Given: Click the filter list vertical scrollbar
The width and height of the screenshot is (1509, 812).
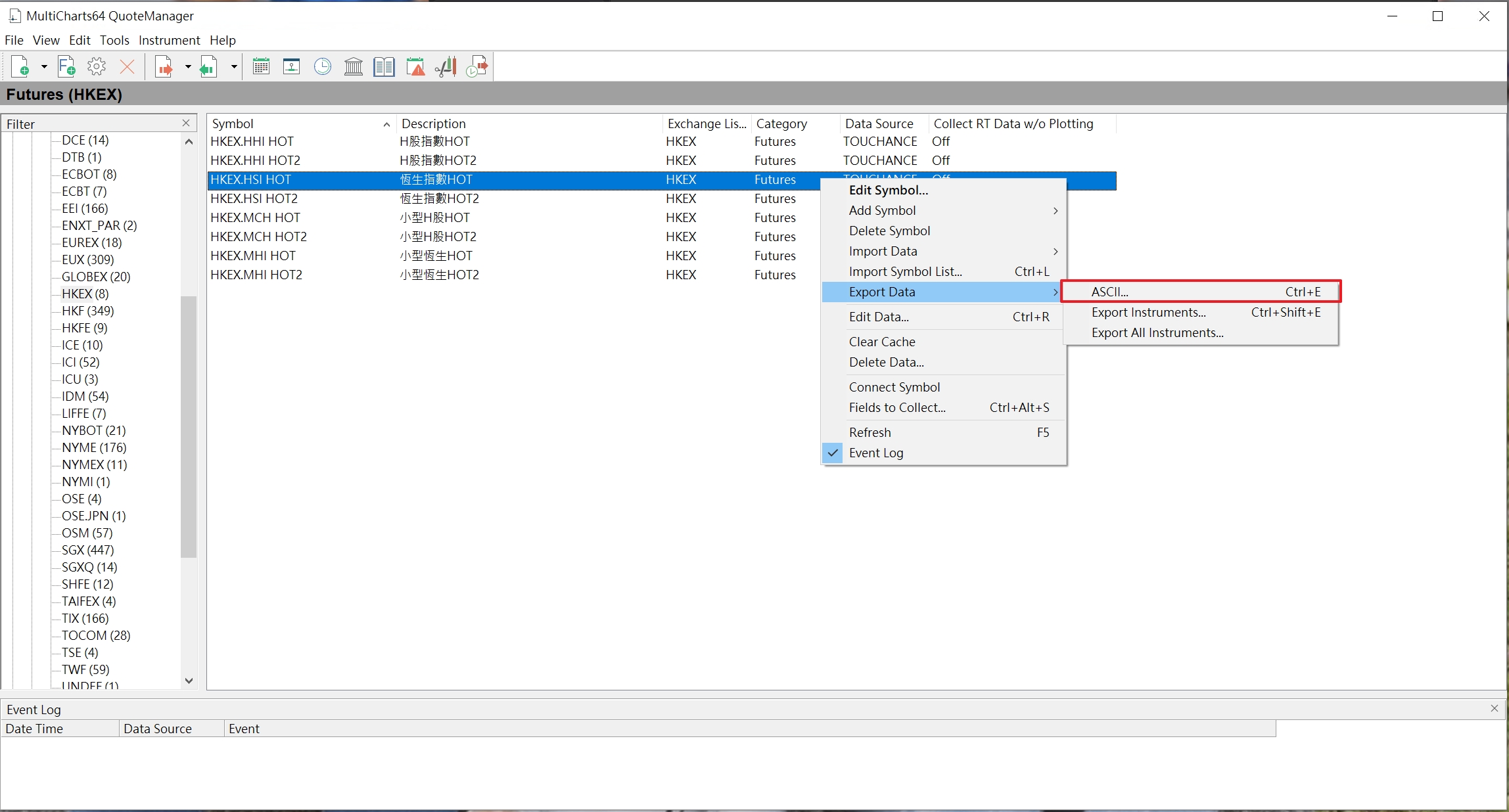Looking at the screenshot, I should click(189, 426).
